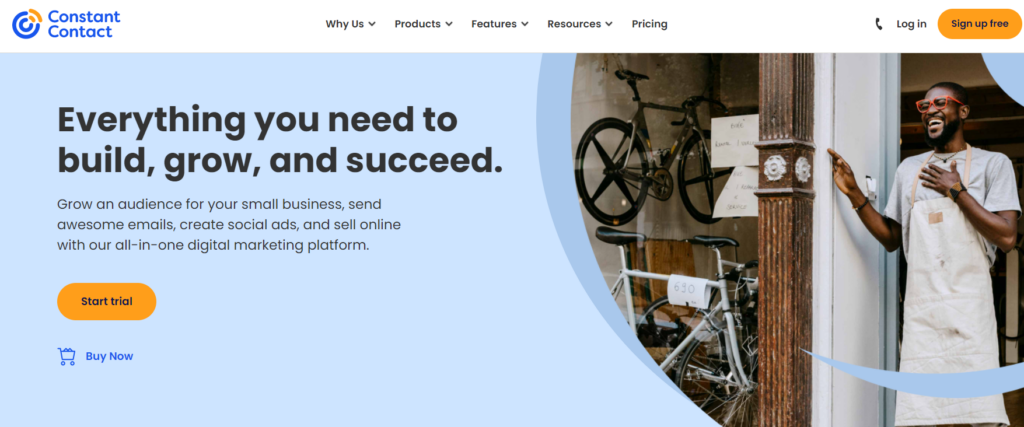Go to the Pricing page
This screenshot has width=1024, height=427.
(x=649, y=24)
